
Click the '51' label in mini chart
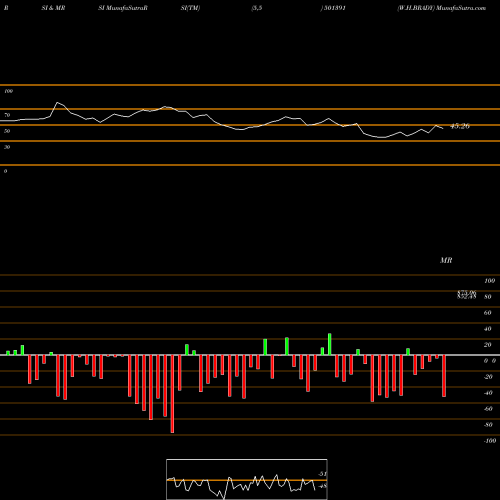322,474
